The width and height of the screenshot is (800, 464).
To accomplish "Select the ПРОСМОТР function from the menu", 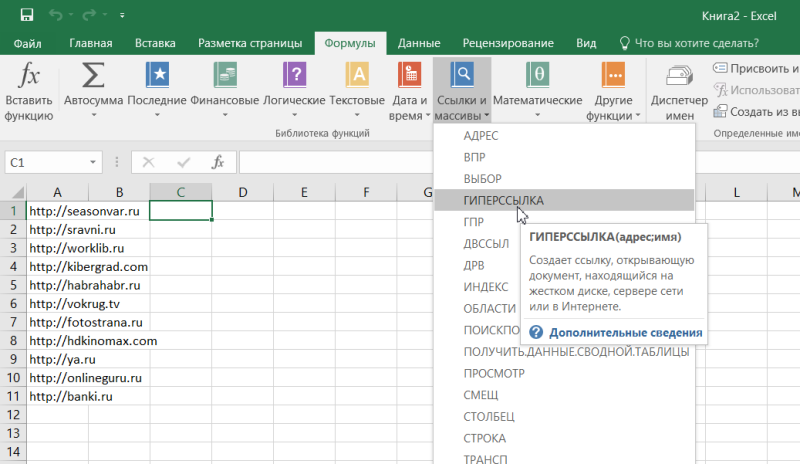I will pyautogui.click(x=564, y=373).
